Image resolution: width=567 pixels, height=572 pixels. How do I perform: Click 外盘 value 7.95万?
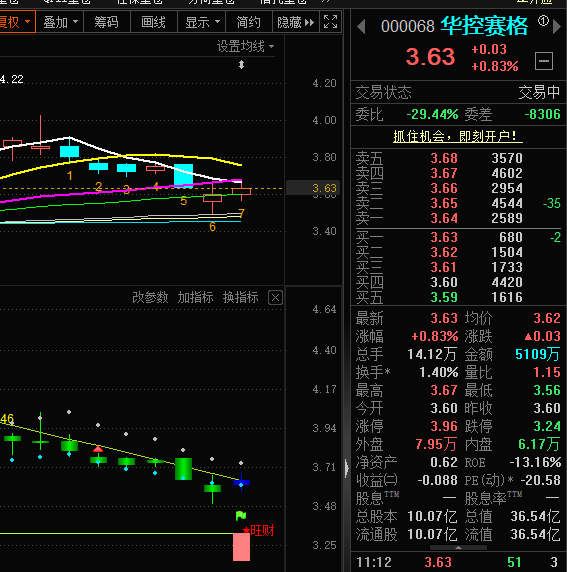point(436,444)
